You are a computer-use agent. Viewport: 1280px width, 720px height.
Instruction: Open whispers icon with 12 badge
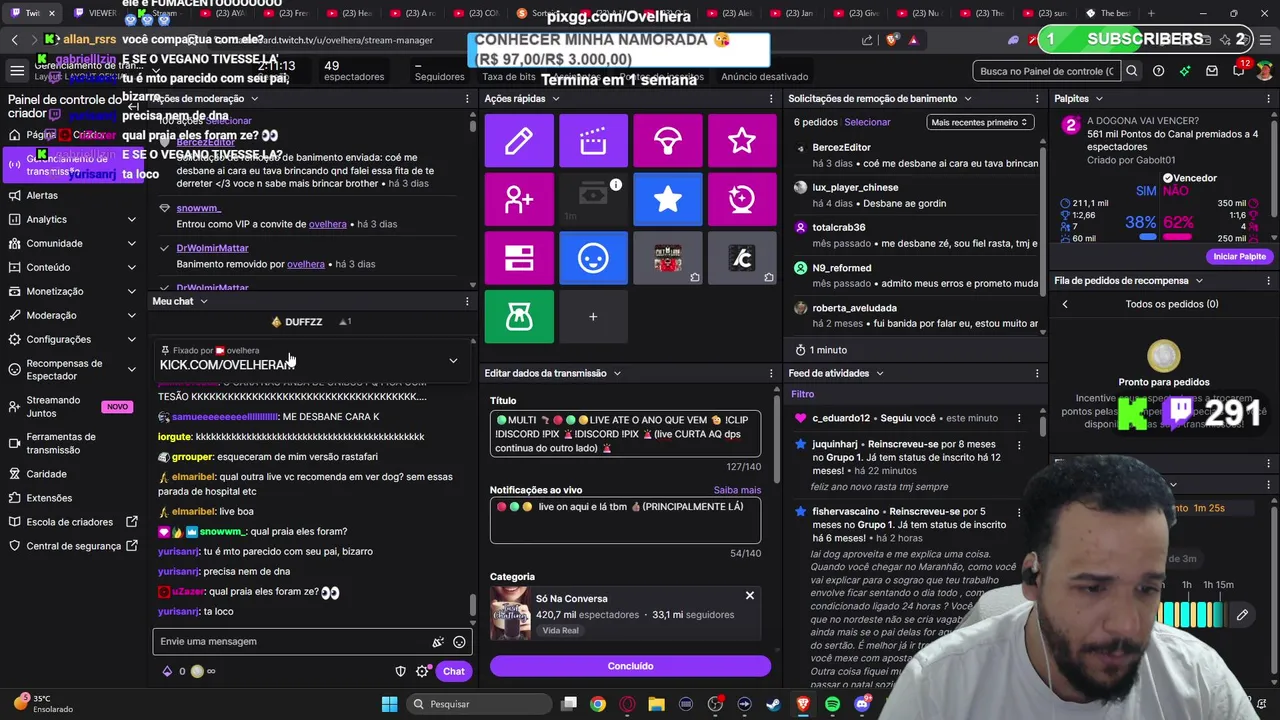[x=1239, y=71]
